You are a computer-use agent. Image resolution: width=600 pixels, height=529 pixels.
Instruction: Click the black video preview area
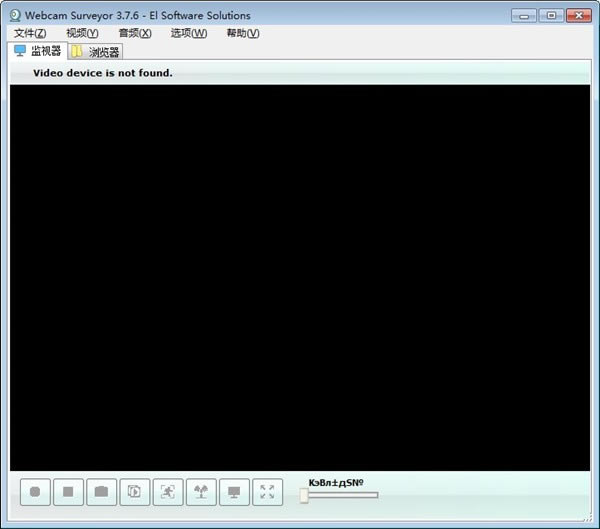tap(300, 278)
